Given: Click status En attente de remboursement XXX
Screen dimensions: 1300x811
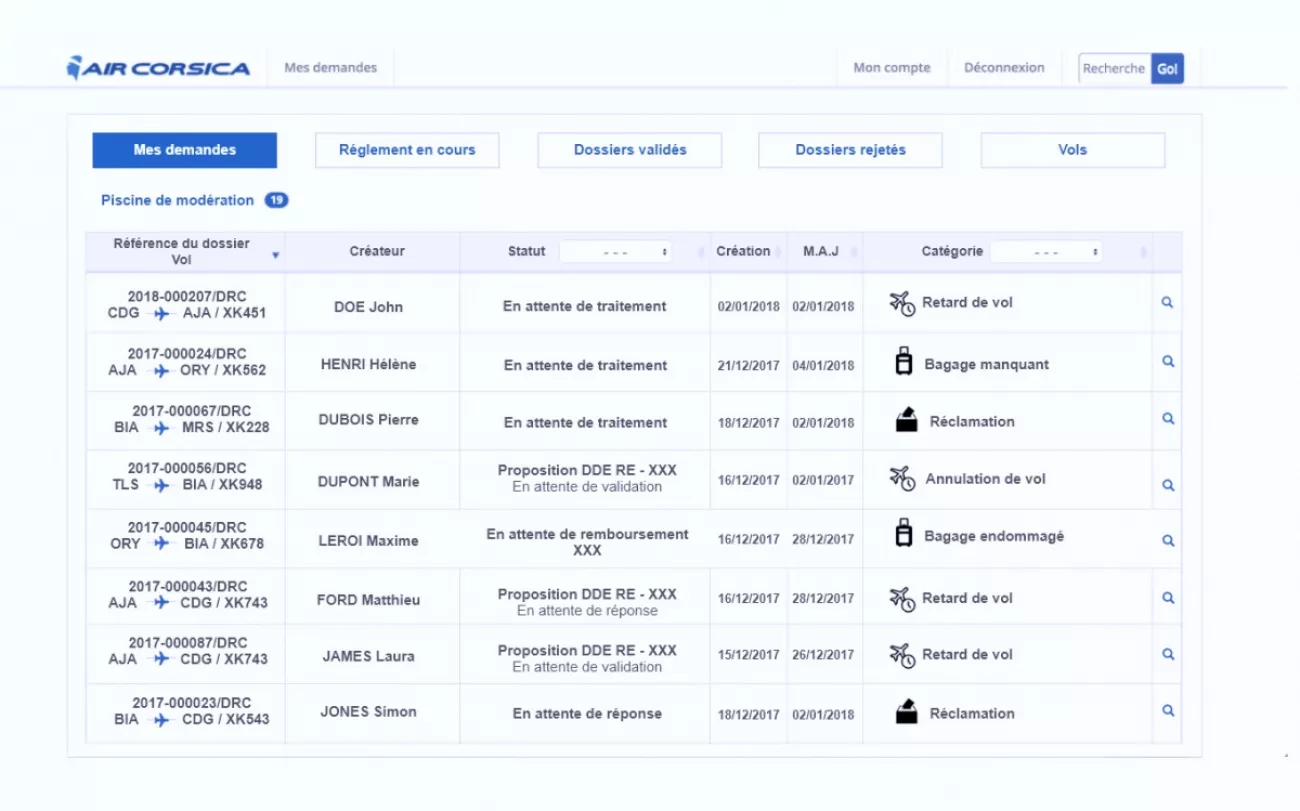Looking at the screenshot, I should [x=587, y=542].
